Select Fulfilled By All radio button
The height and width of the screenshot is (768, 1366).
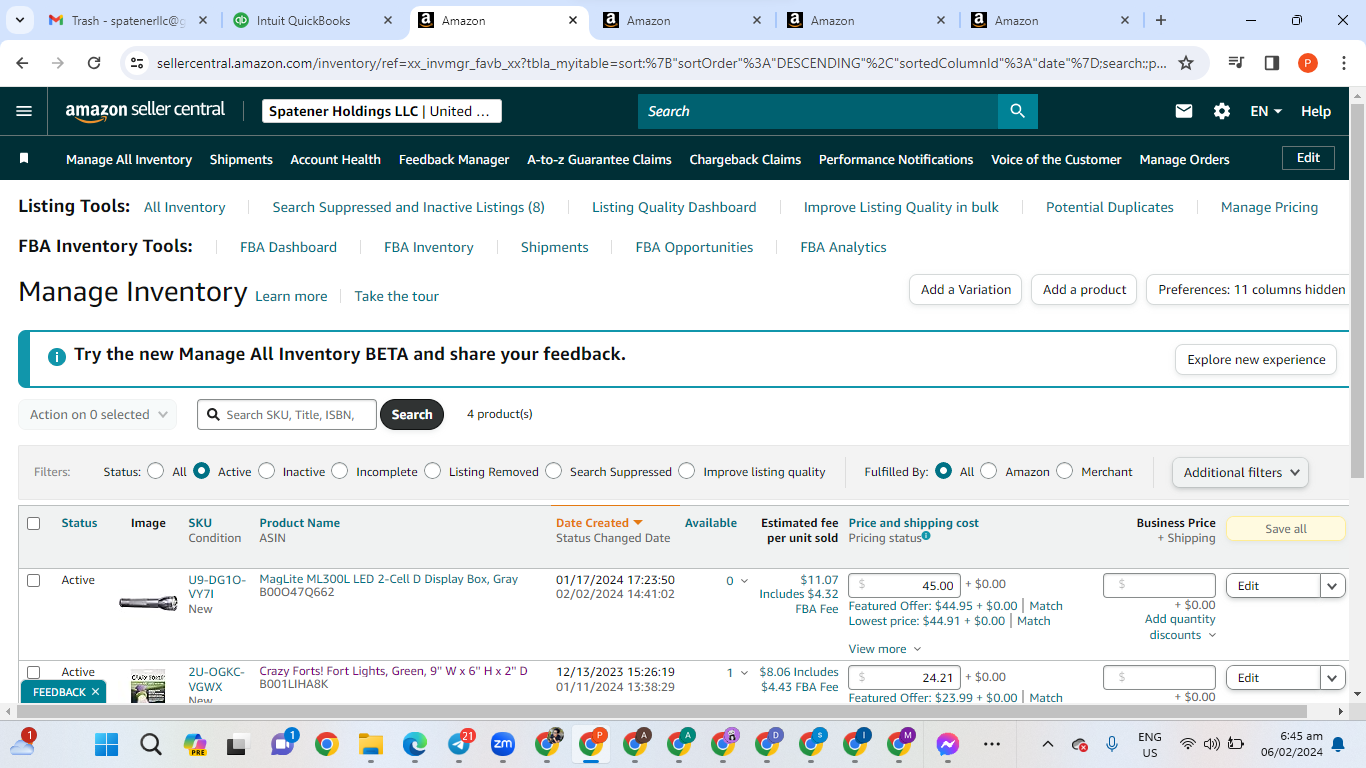[x=943, y=471]
